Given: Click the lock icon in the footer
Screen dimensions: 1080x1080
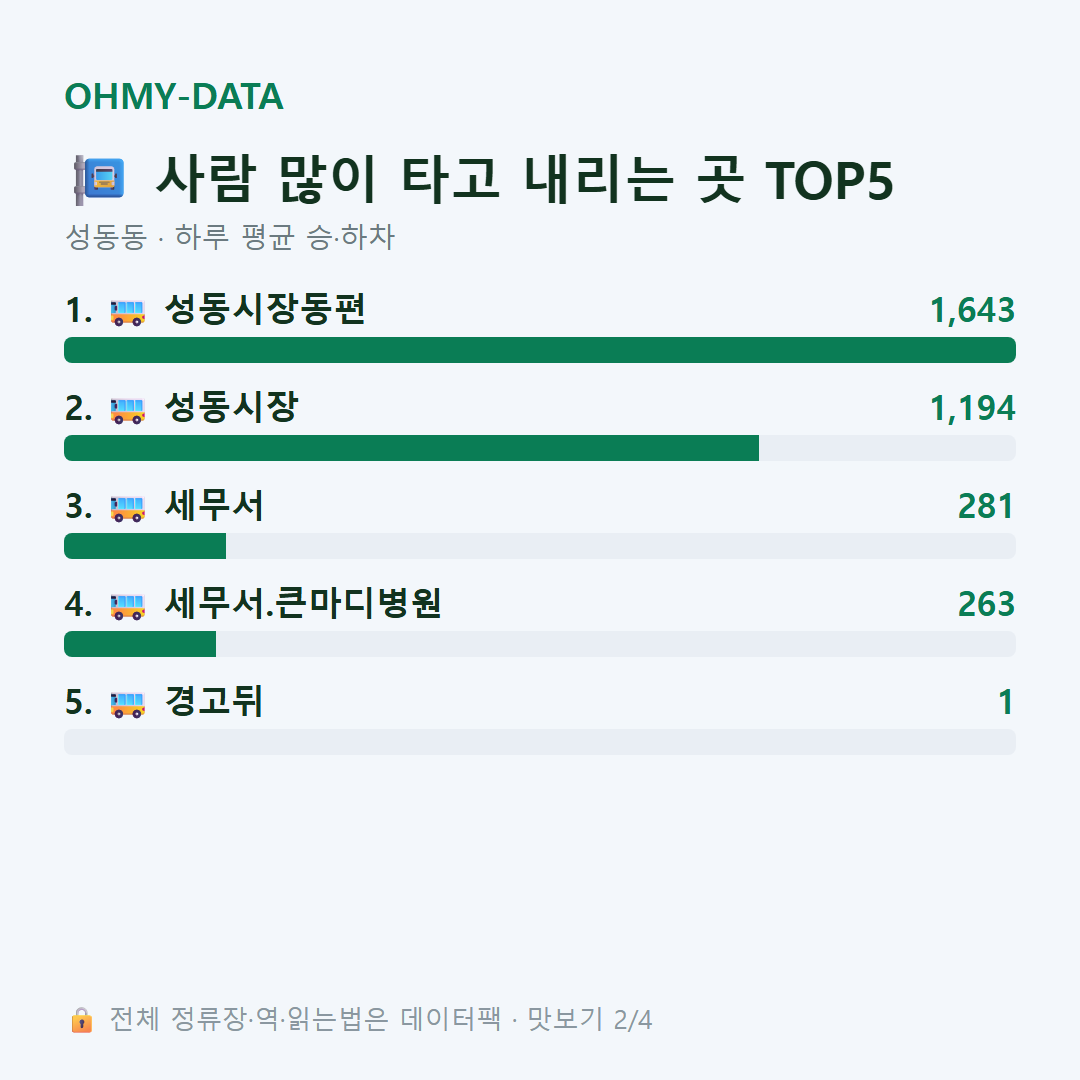Looking at the screenshot, I should click(81, 1019).
